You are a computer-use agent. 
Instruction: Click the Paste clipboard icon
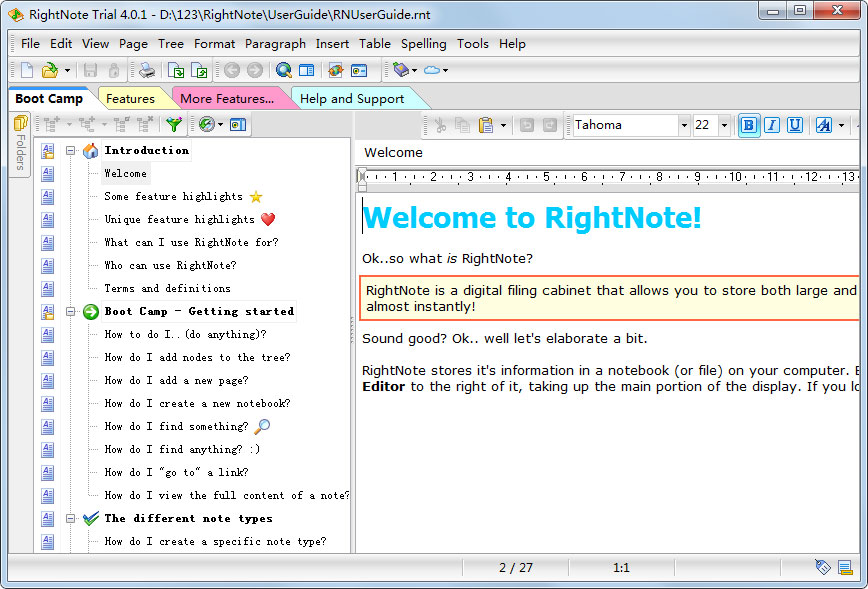(486, 125)
